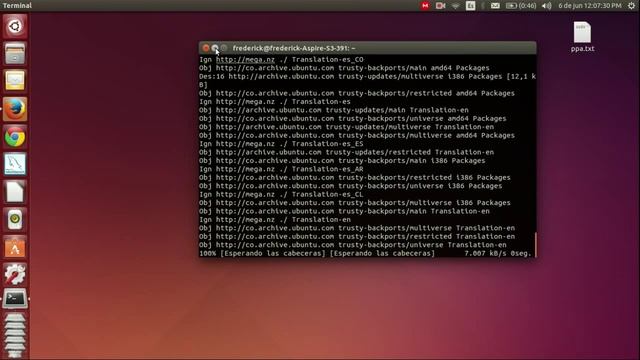The width and height of the screenshot is (640, 360).
Task: Click the trusty-backports/universe i386 Packages line
Action: tap(351, 186)
